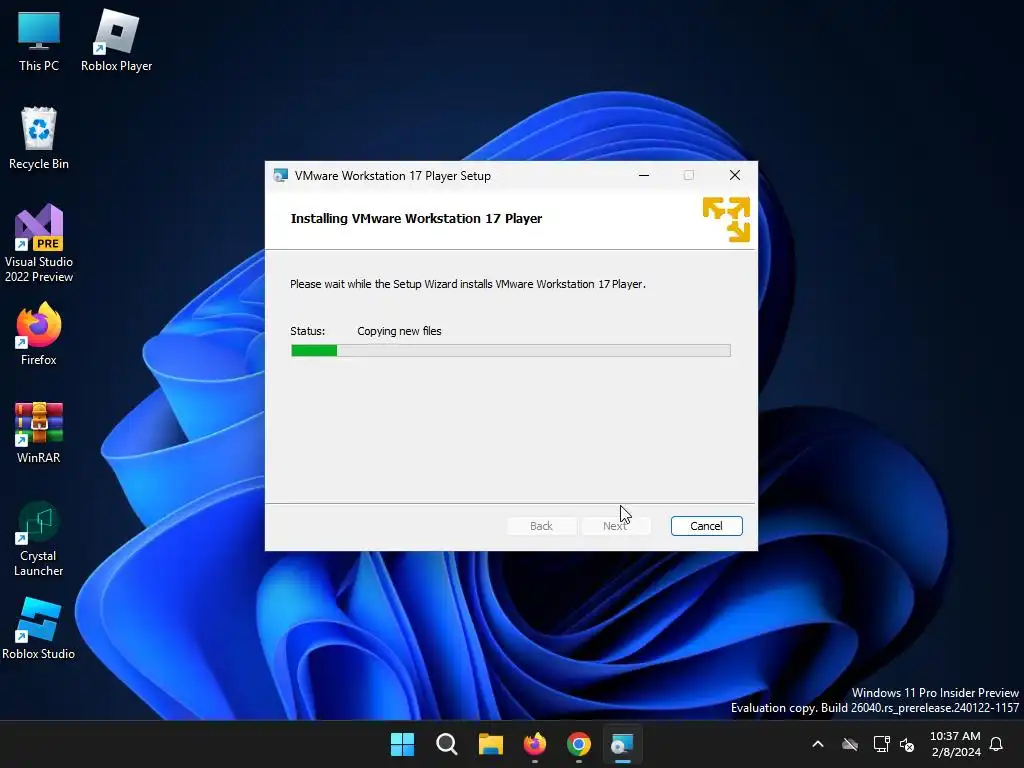Click the 'Please wait while the Setup Wizard' message
The image size is (1024, 768).
tap(468, 284)
